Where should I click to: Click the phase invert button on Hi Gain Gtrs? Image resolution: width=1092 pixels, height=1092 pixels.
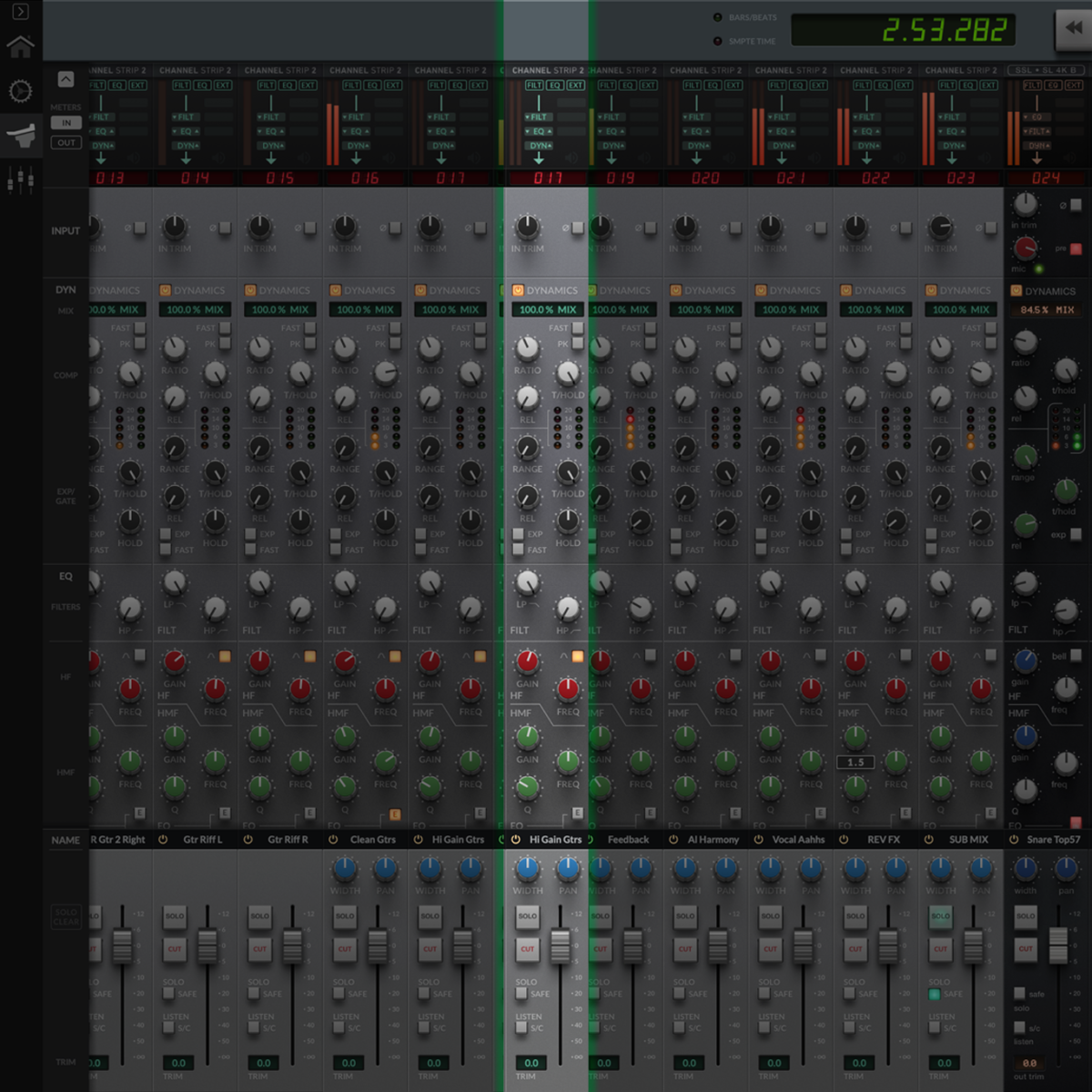point(577,227)
